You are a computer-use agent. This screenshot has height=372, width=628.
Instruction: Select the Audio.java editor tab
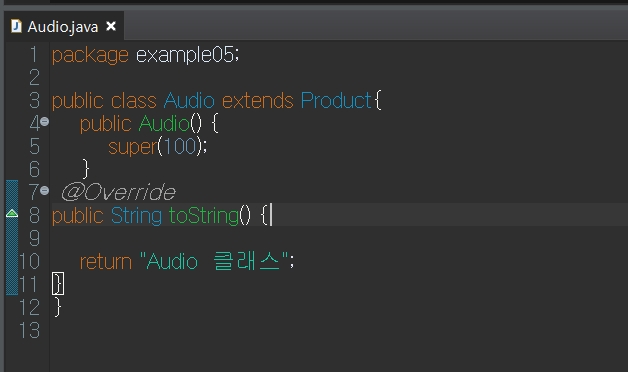(63, 27)
